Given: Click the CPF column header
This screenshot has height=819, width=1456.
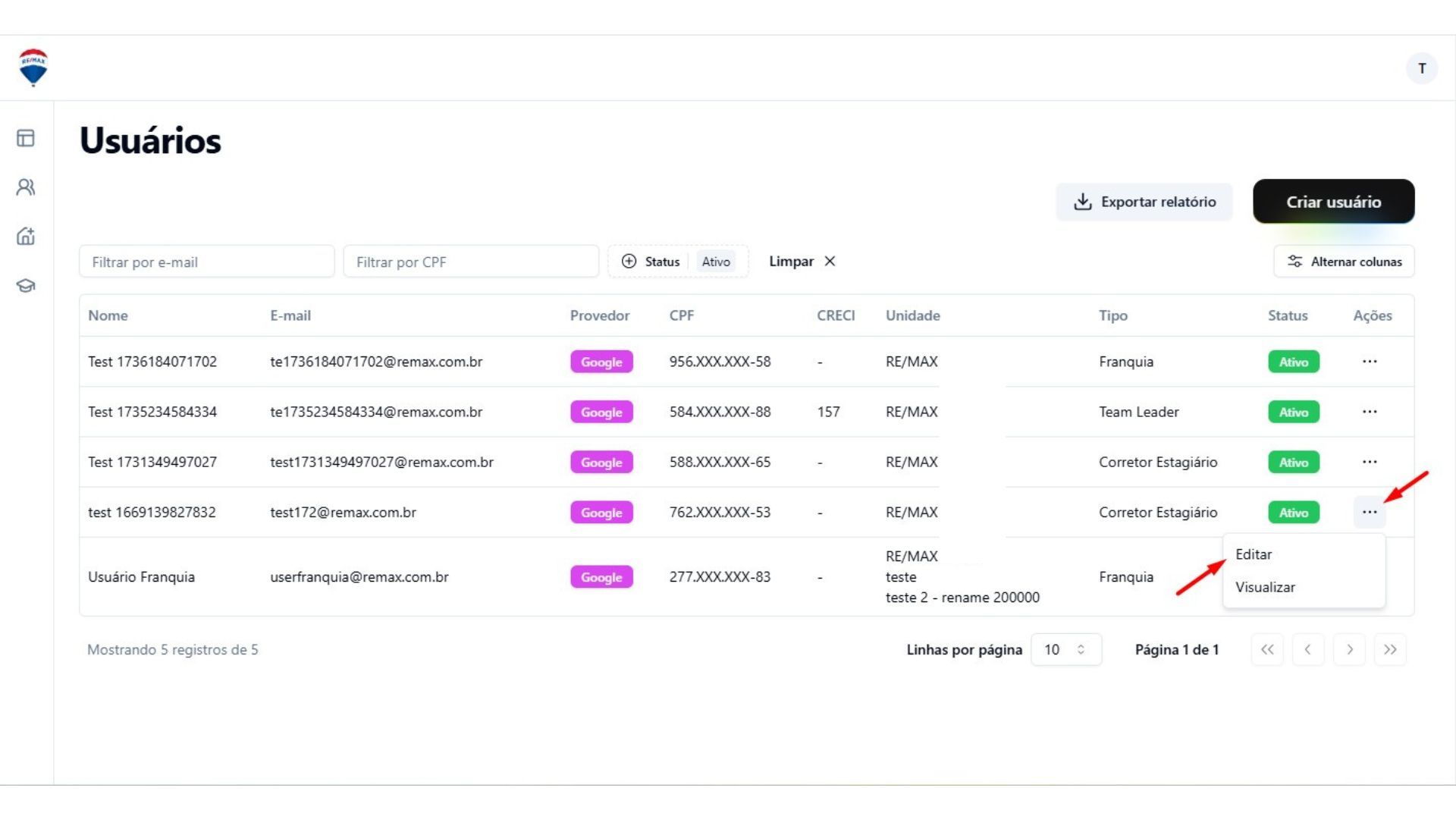Looking at the screenshot, I should click(x=681, y=315).
